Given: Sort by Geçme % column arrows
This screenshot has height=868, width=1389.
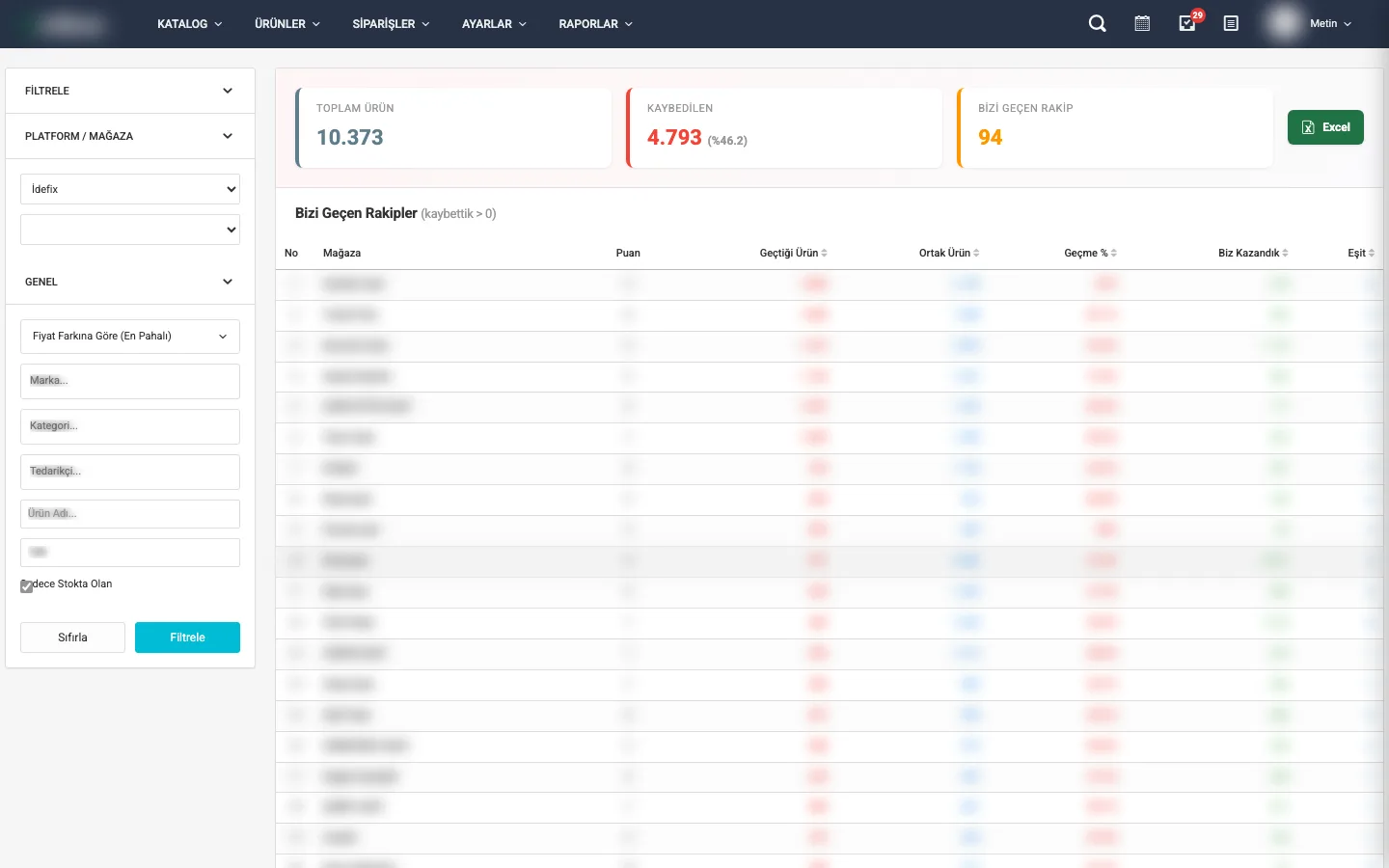Looking at the screenshot, I should click(1113, 254).
